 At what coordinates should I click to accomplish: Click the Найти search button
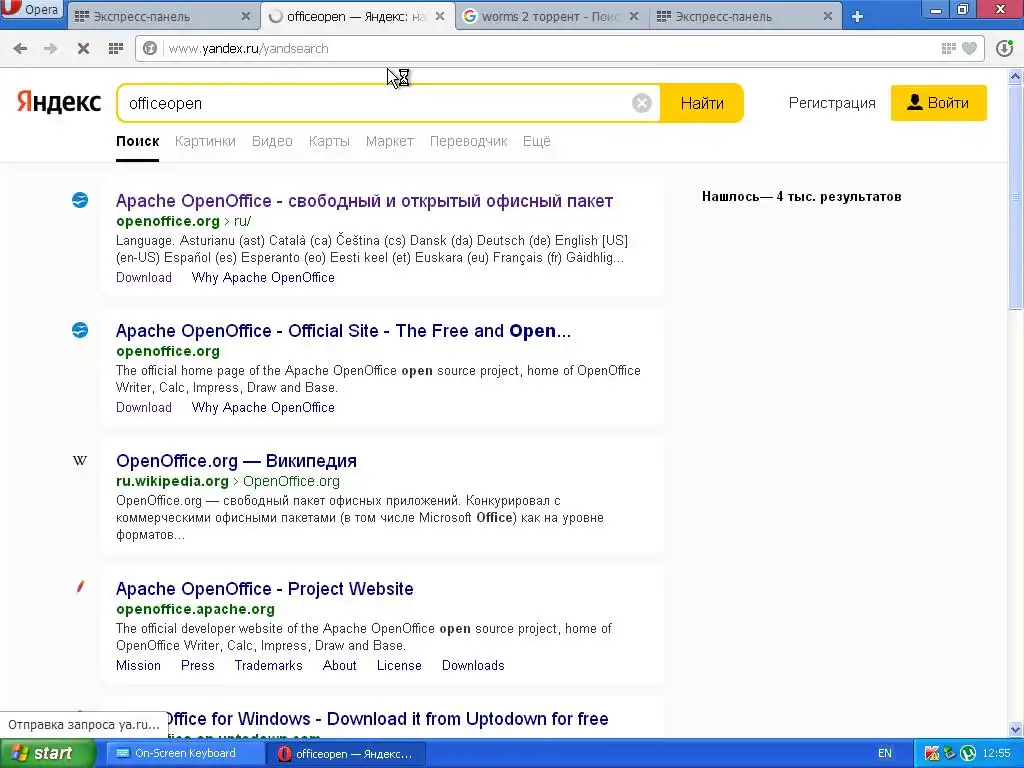(x=702, y=103)
